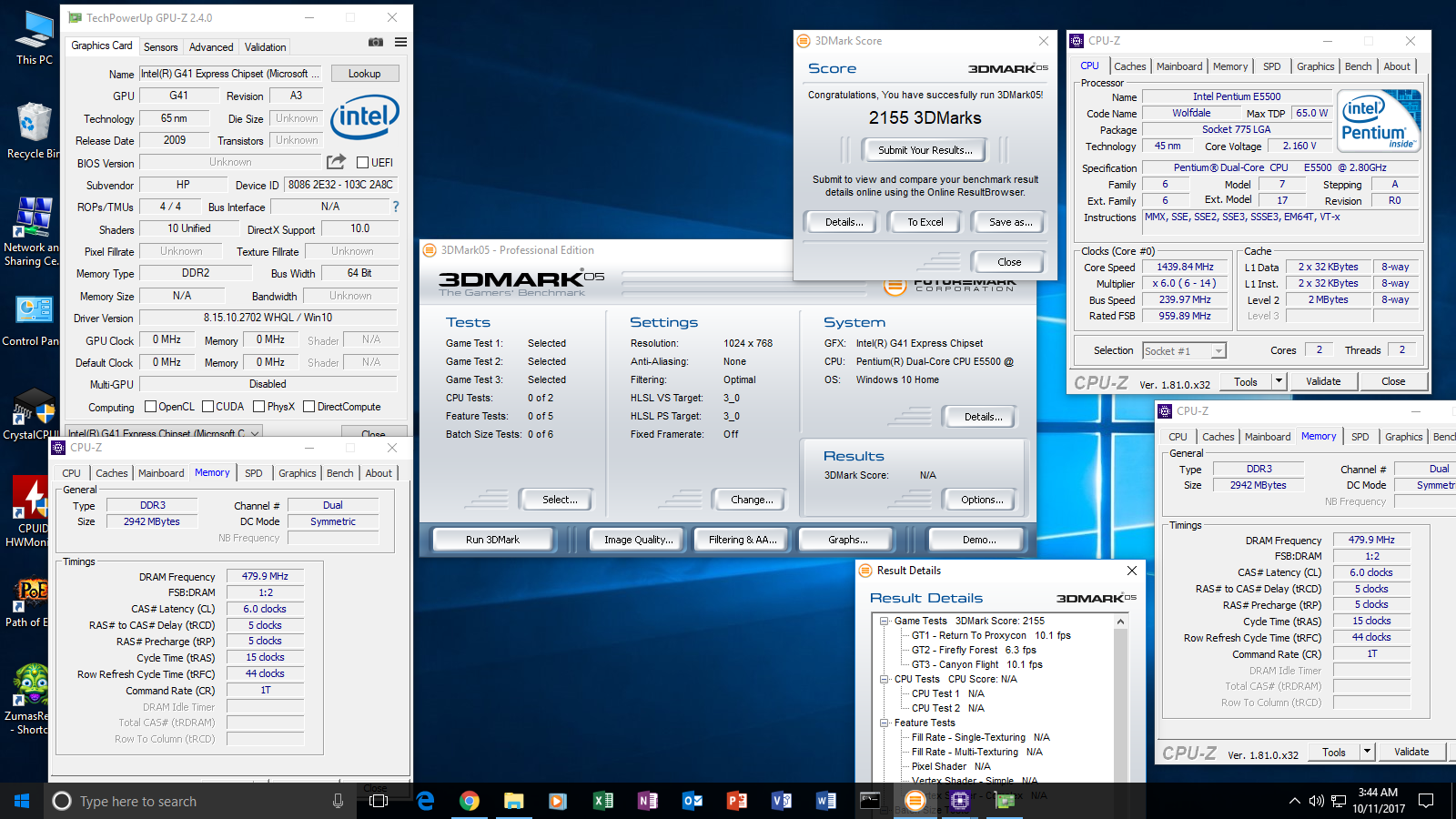
Task: Open Task View from the taskbar
Action: (379, 801)
